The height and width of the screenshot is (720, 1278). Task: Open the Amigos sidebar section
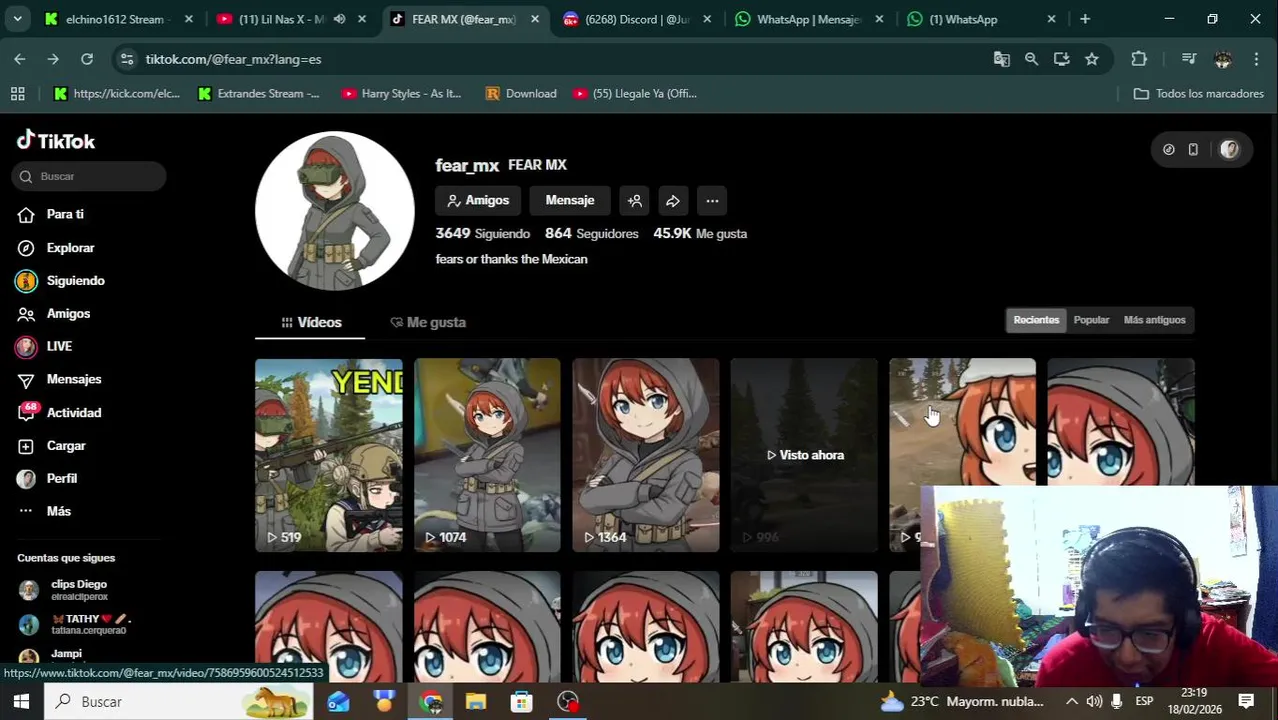53,314
